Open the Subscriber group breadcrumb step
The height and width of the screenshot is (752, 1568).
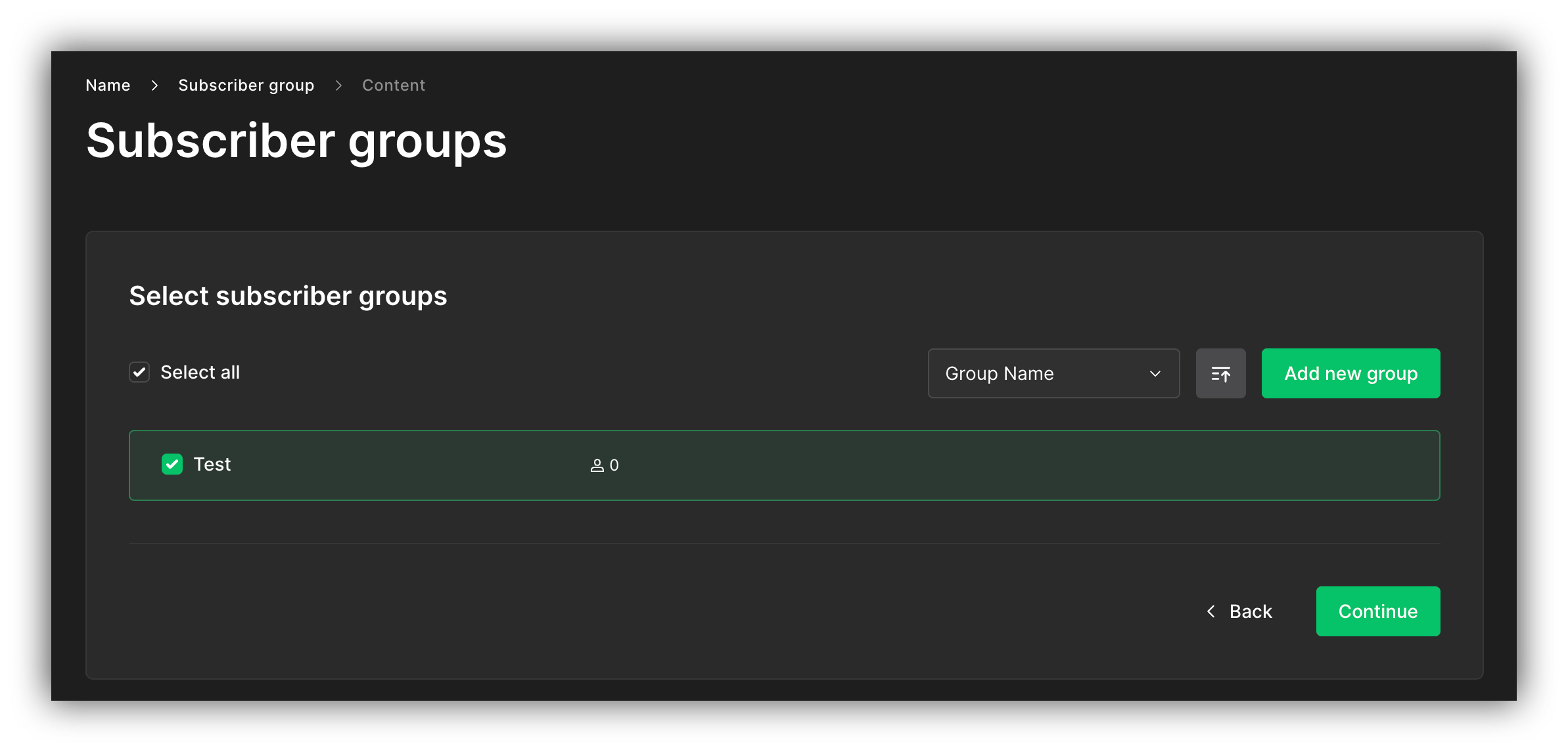click(246, 85)
